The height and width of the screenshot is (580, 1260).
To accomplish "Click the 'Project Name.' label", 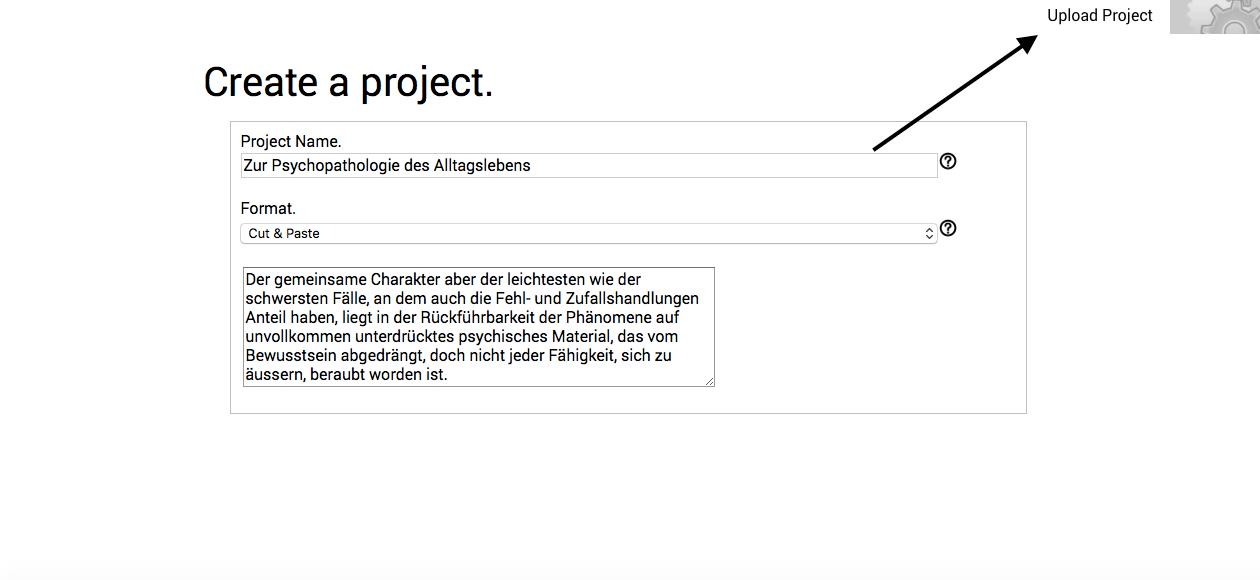I will pyautogui.click(x=291, y=142).
